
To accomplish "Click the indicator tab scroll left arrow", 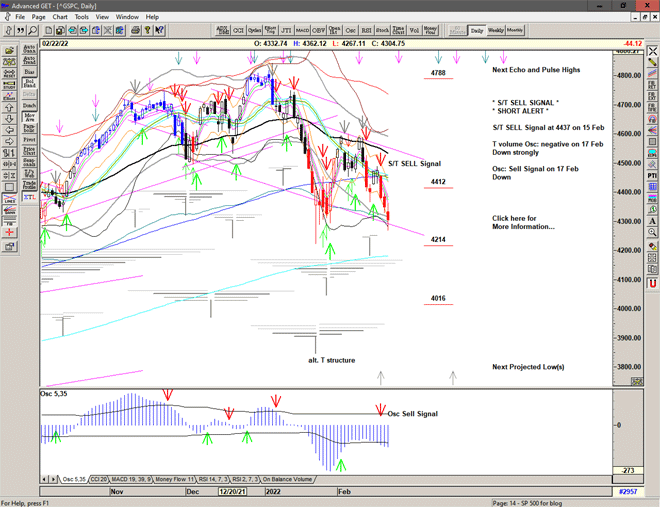I will point(45,480).
